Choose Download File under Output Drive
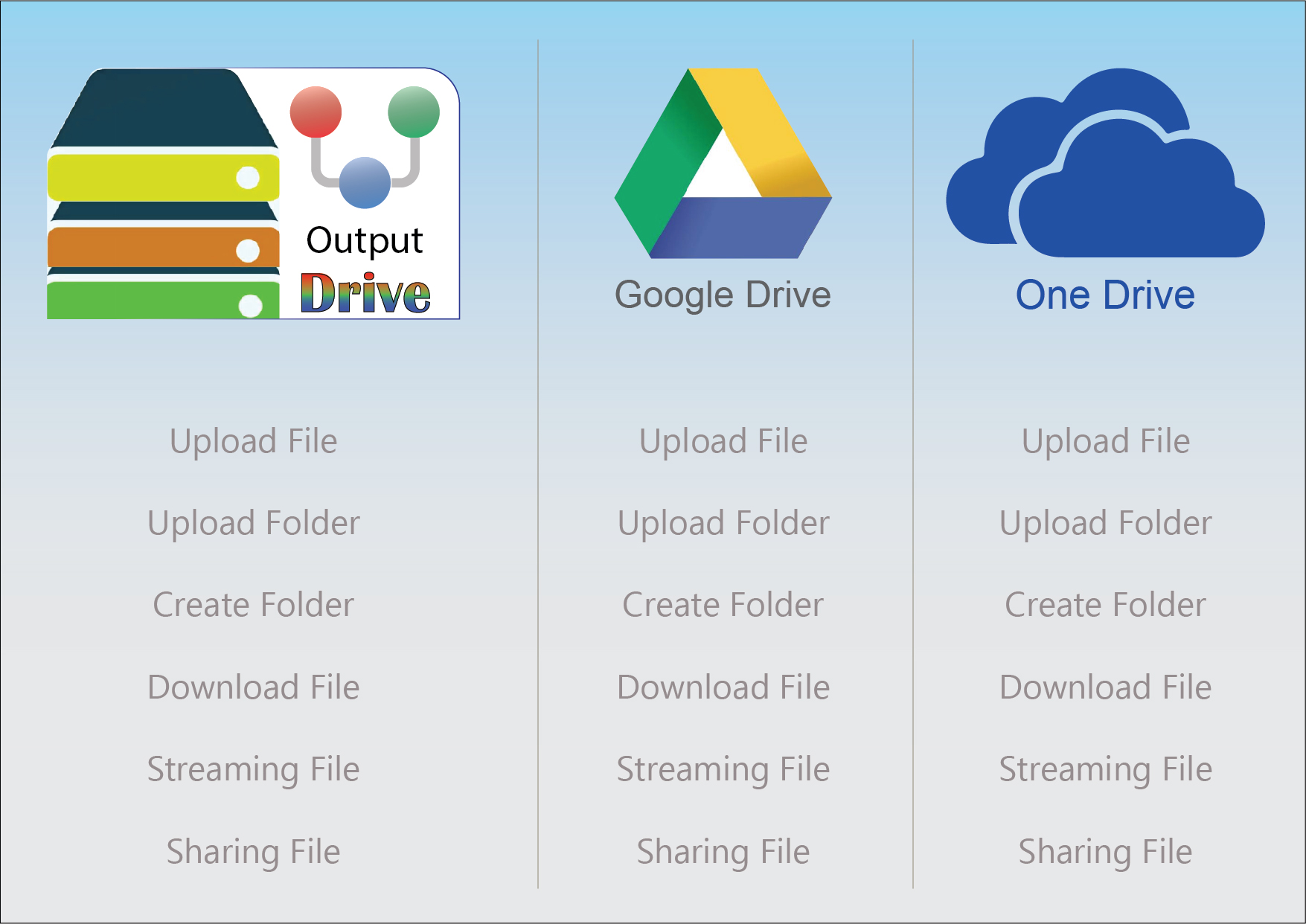This screenshot has height=924, width=1306. point(253,687)
